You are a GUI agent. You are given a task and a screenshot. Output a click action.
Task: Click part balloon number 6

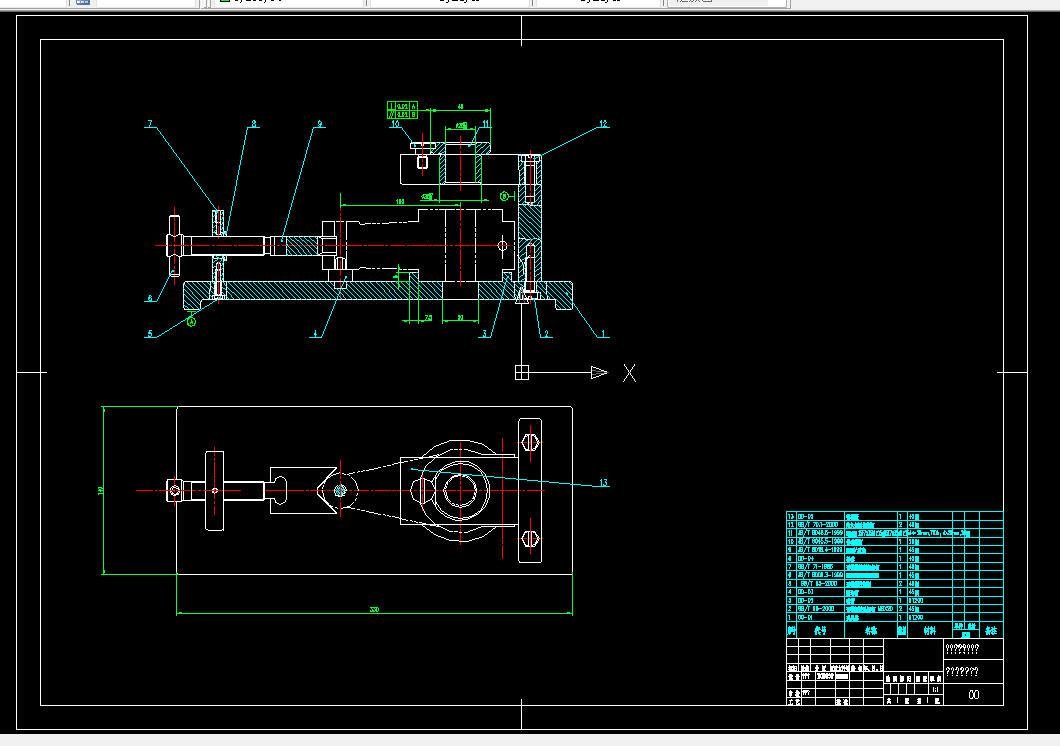[150, 298]
